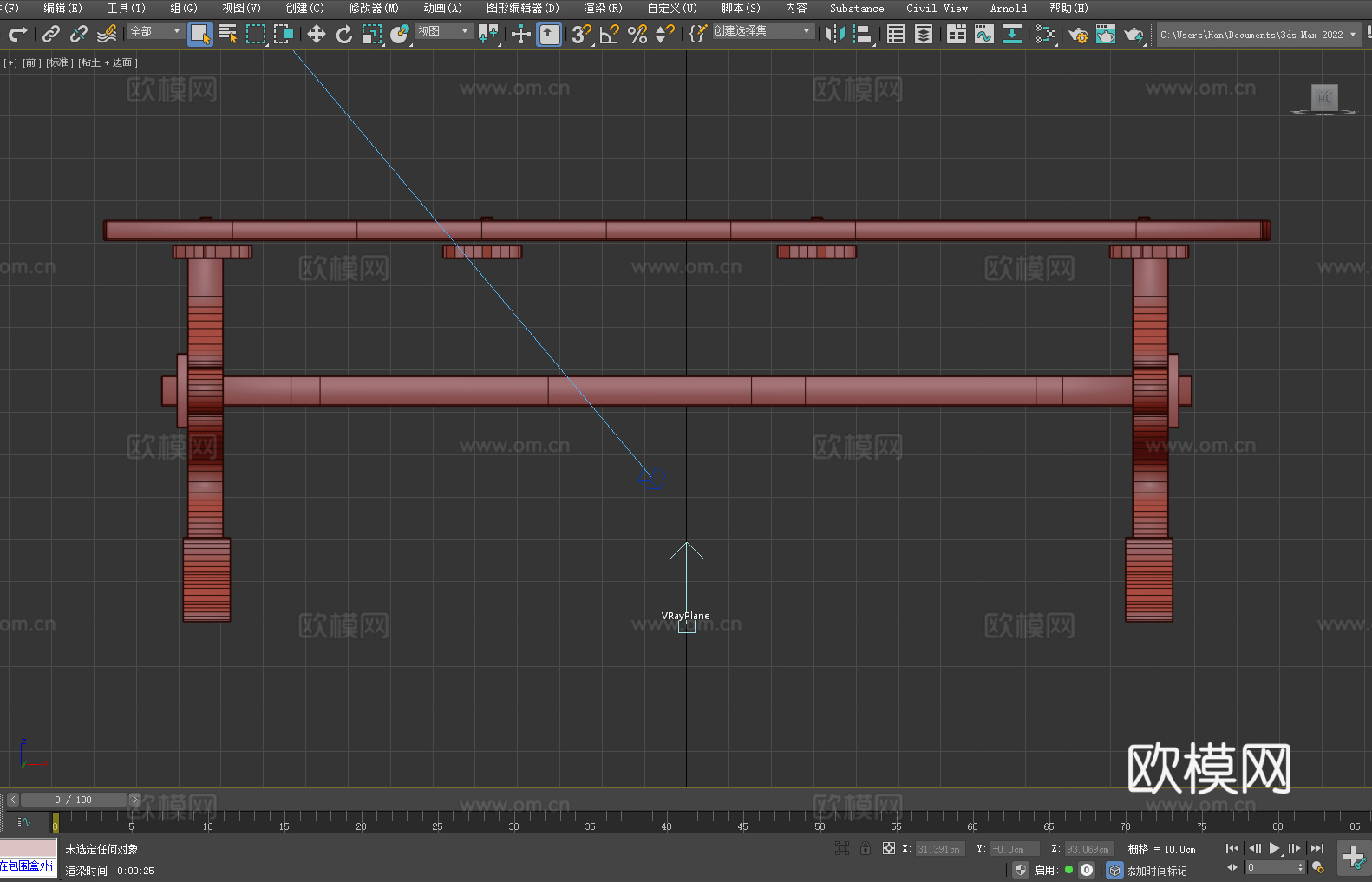Toggle keyboard shortcut override button
This screenshot has width=1372, height=882.
point(549,34)
